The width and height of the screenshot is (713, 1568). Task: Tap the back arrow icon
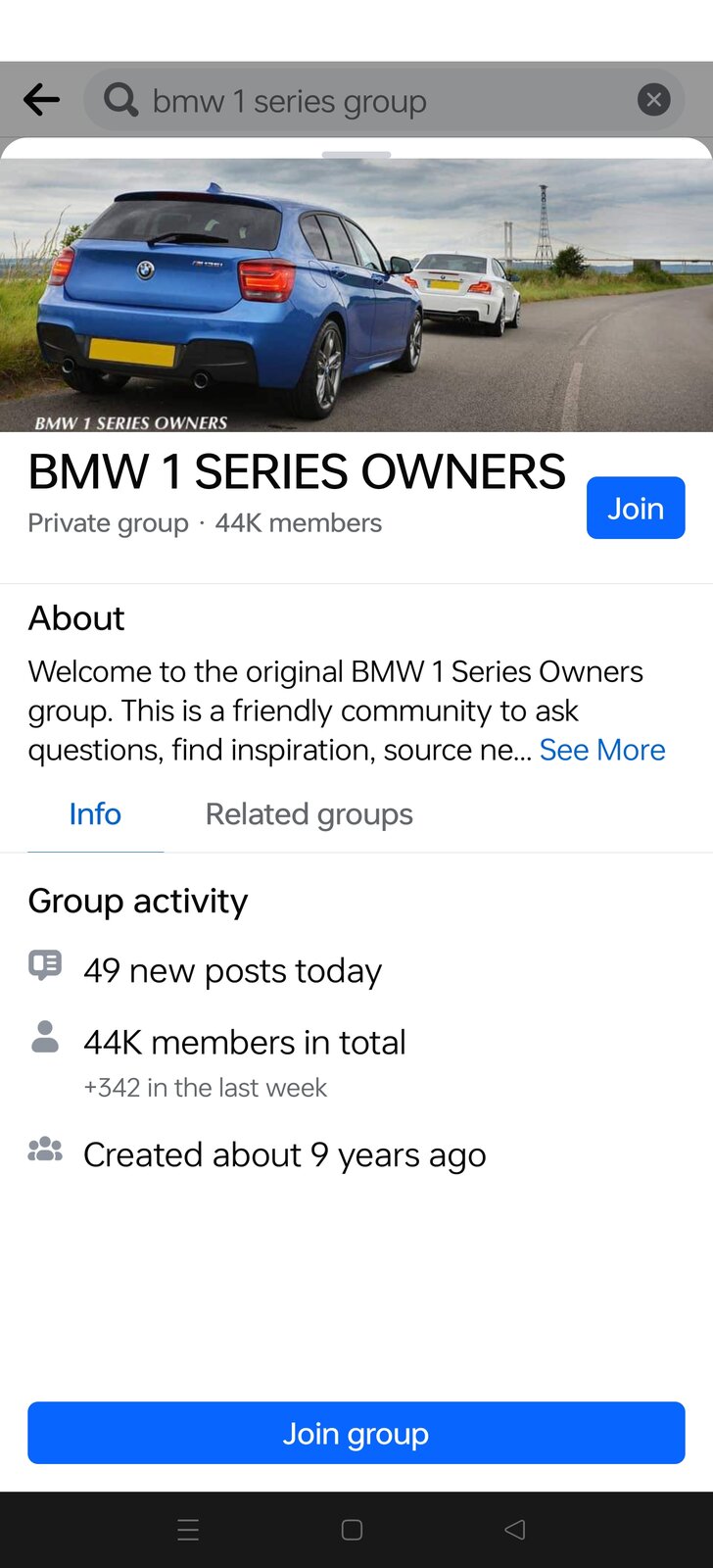coord(41,100)
